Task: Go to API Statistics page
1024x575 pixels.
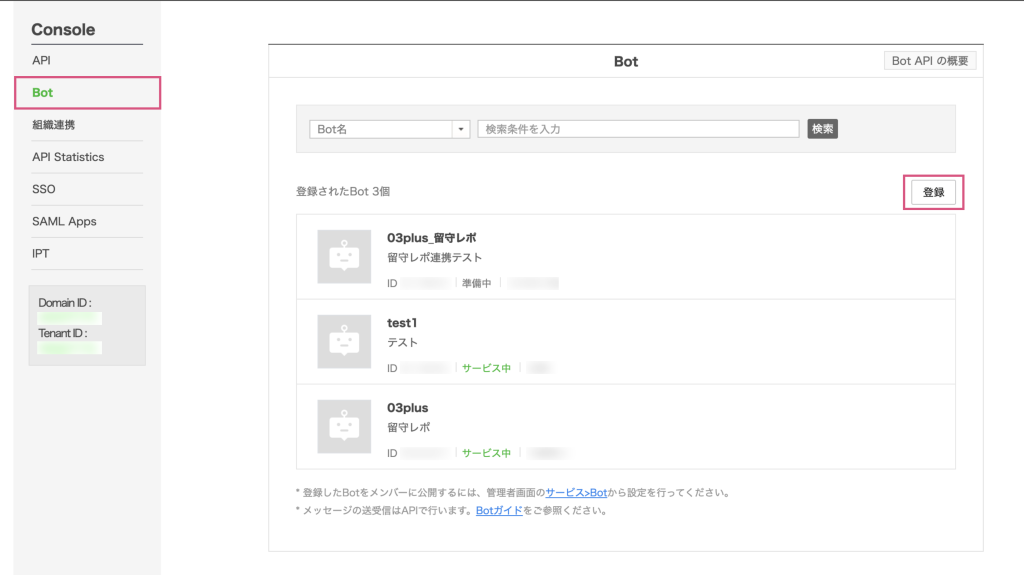Action: pos(67,157)
